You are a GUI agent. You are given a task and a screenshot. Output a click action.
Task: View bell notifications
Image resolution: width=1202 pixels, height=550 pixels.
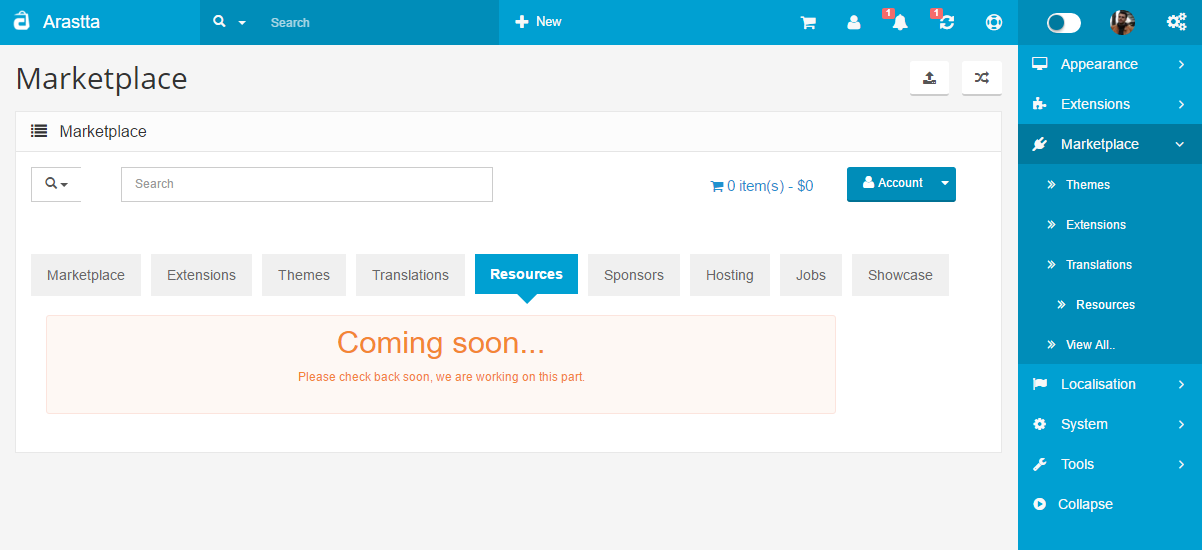[900, 22]
